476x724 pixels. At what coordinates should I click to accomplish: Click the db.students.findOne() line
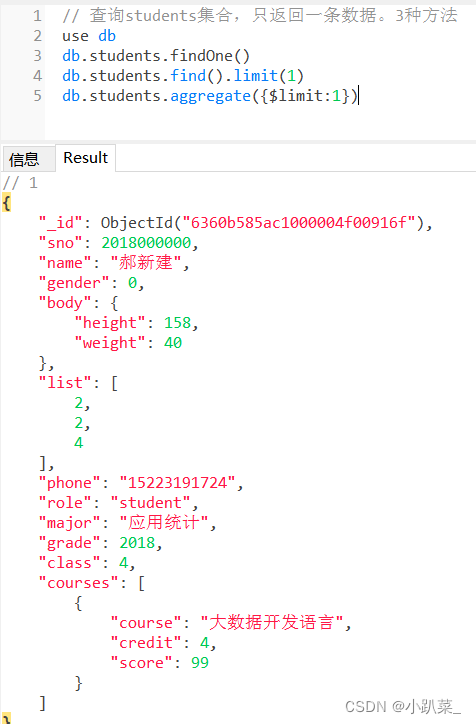click(156, 56)
